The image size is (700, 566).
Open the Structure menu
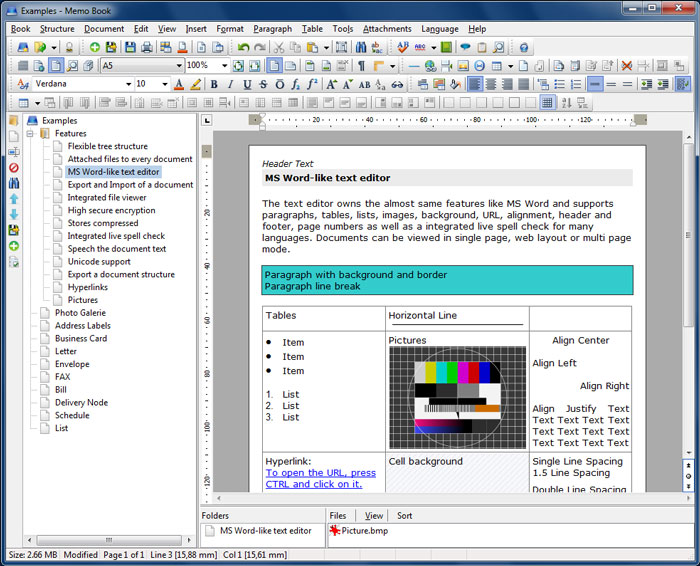click(57, 29)
